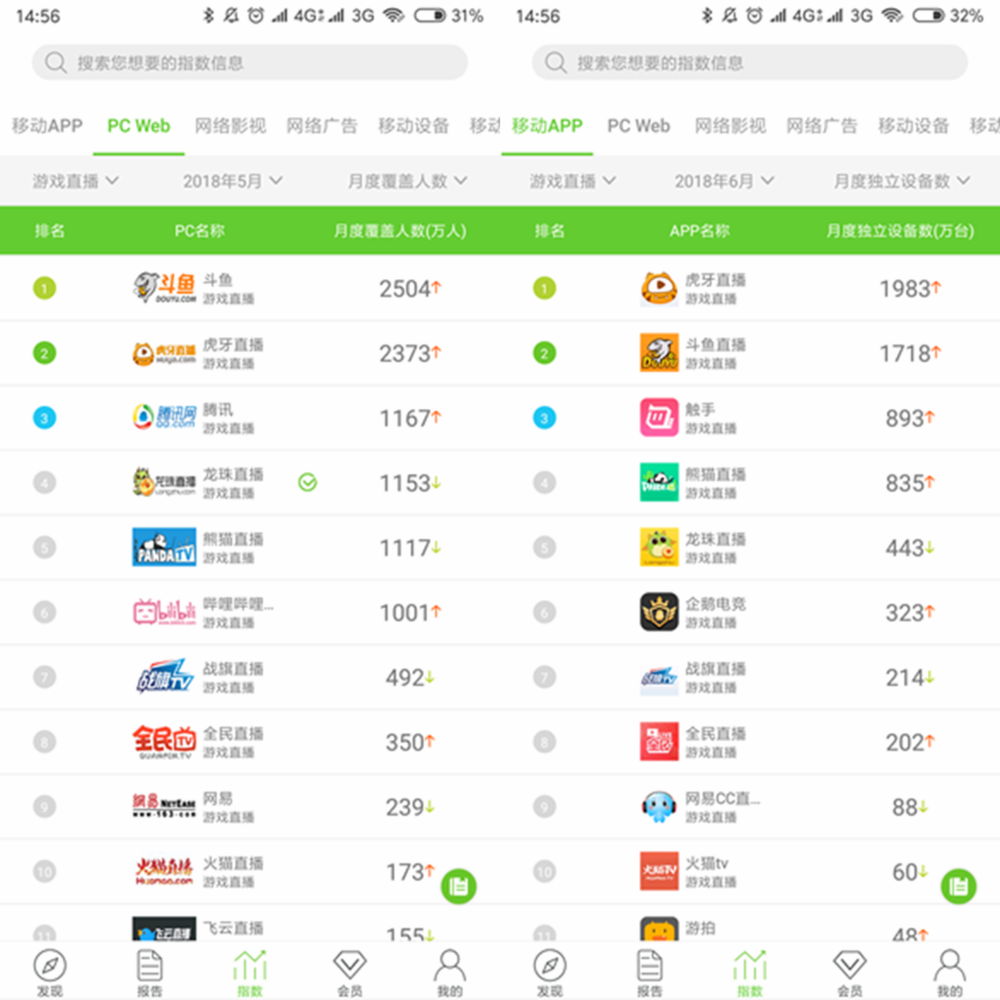The width and height of the screenshot is (1000, 1000).
Task: Focus right search field for index info
Action: coord(750,62)
